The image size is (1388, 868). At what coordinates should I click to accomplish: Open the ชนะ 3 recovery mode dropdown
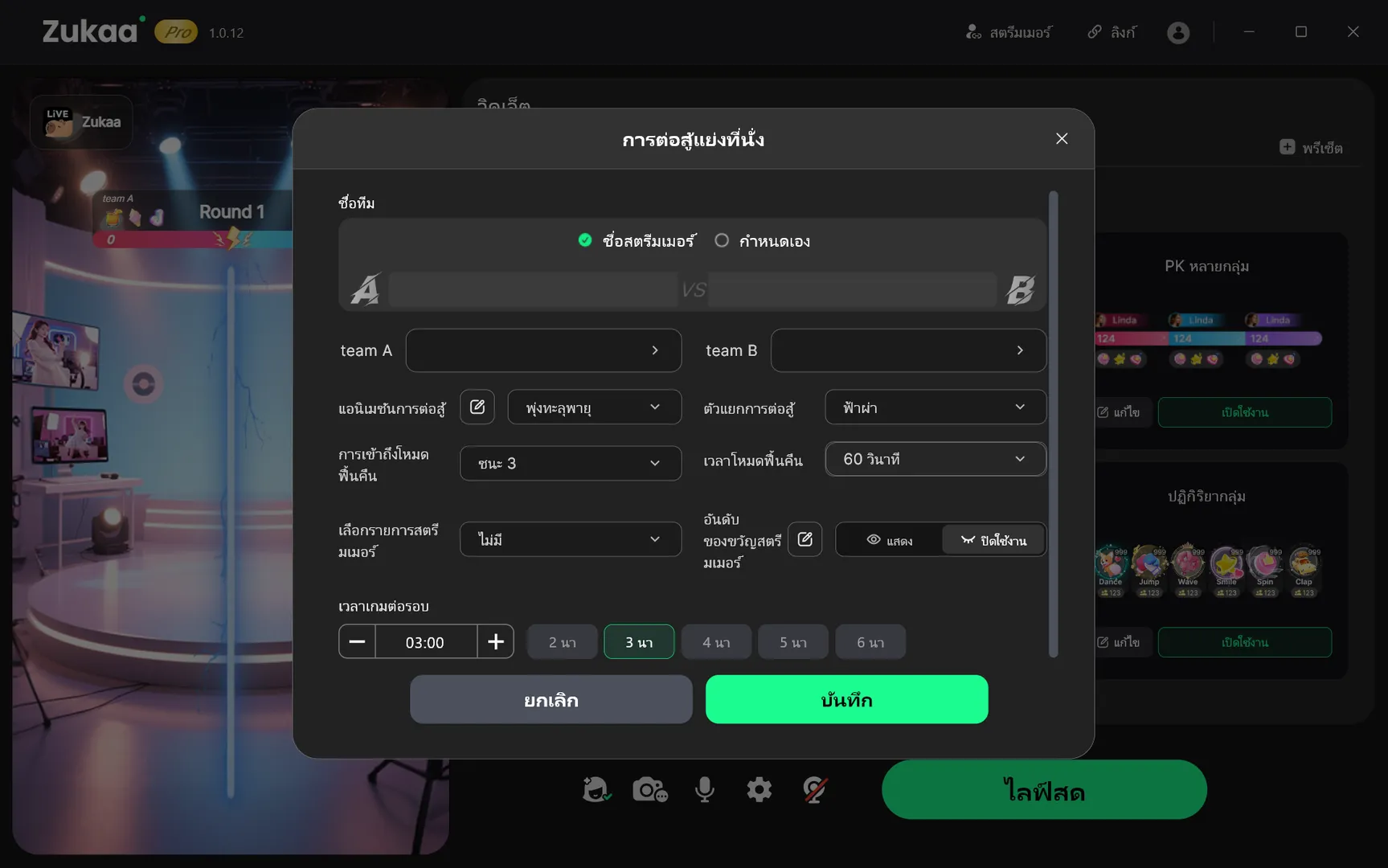[570, 464]
